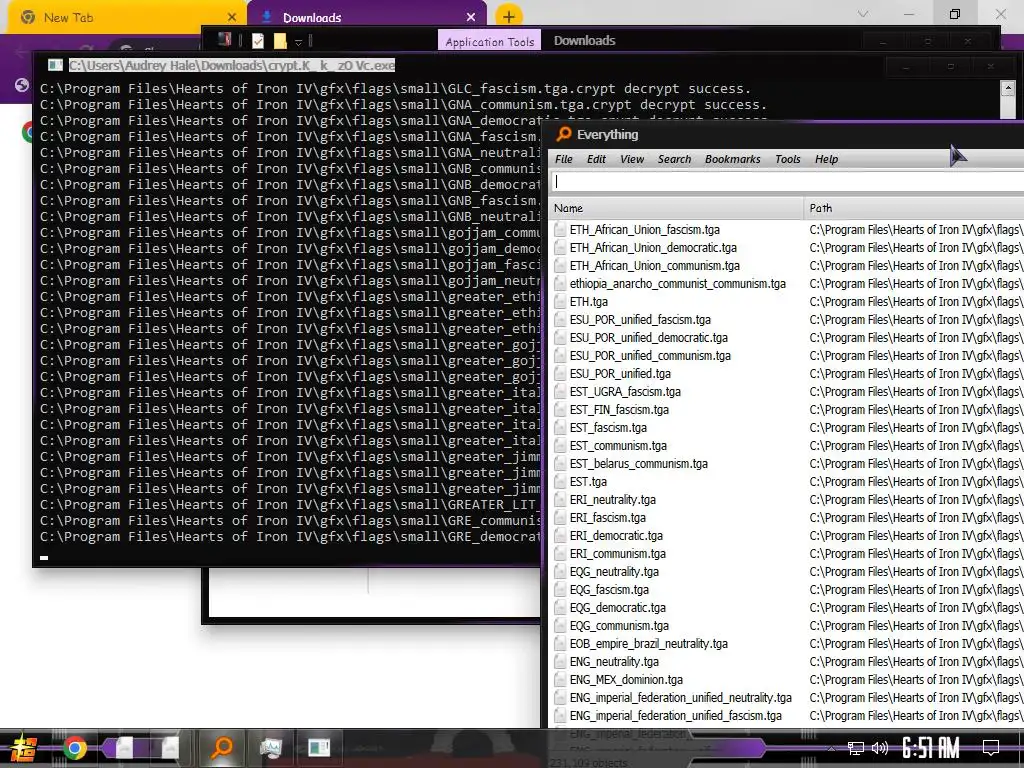The width and height of the screenshot is (1024, 768).
Task: Open Google Chrome from the taskbar
Action: (74, 747)
